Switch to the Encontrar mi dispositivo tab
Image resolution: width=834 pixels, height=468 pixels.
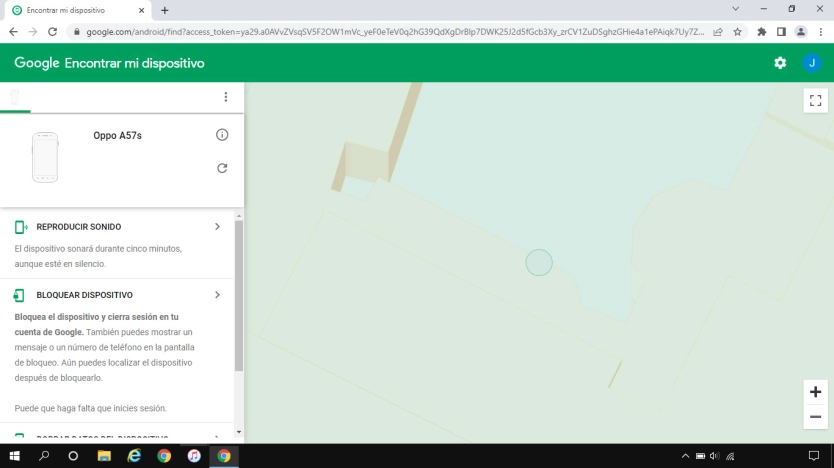[78, 11]
